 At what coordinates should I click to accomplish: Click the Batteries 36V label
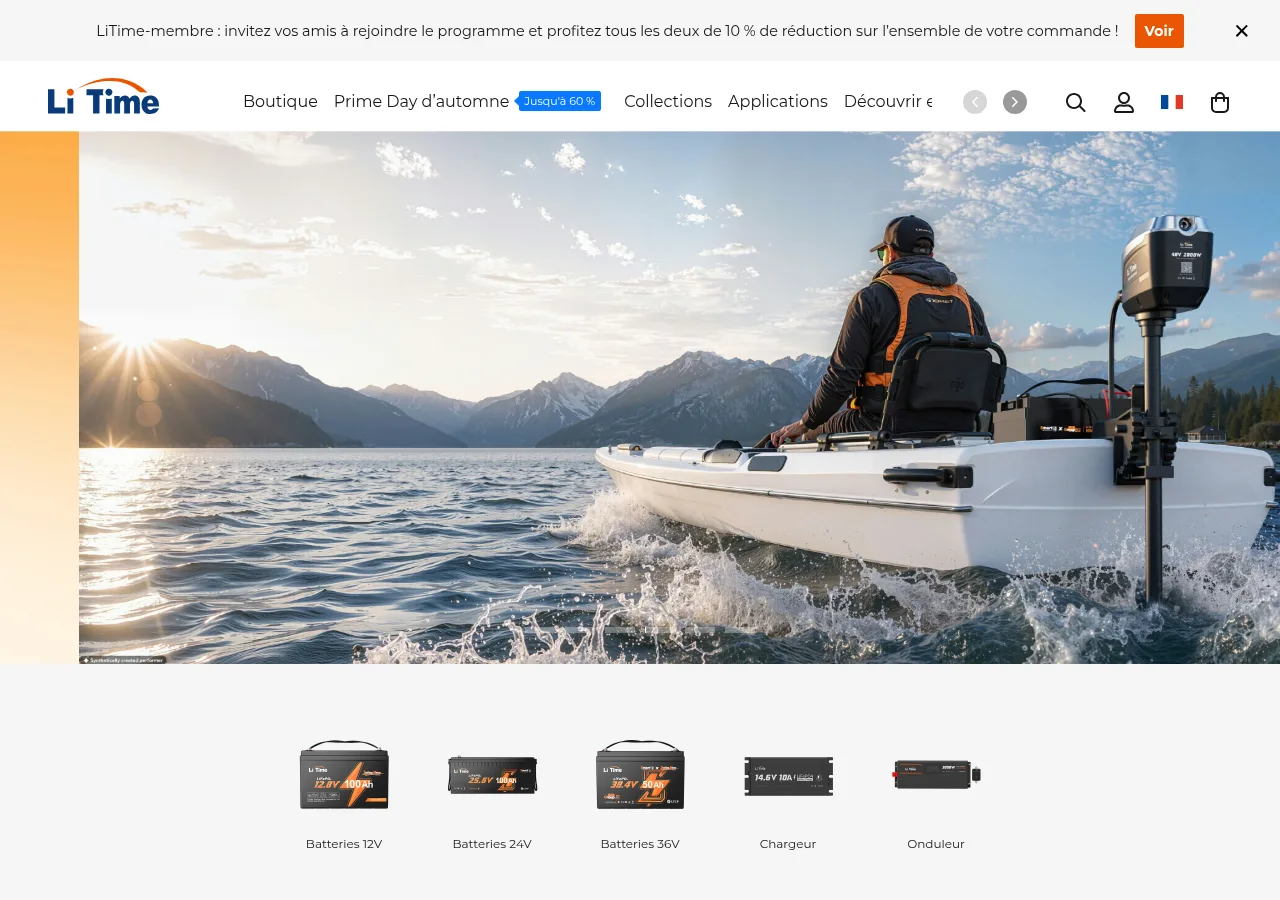pyautogui.click(x=640, y=844)
